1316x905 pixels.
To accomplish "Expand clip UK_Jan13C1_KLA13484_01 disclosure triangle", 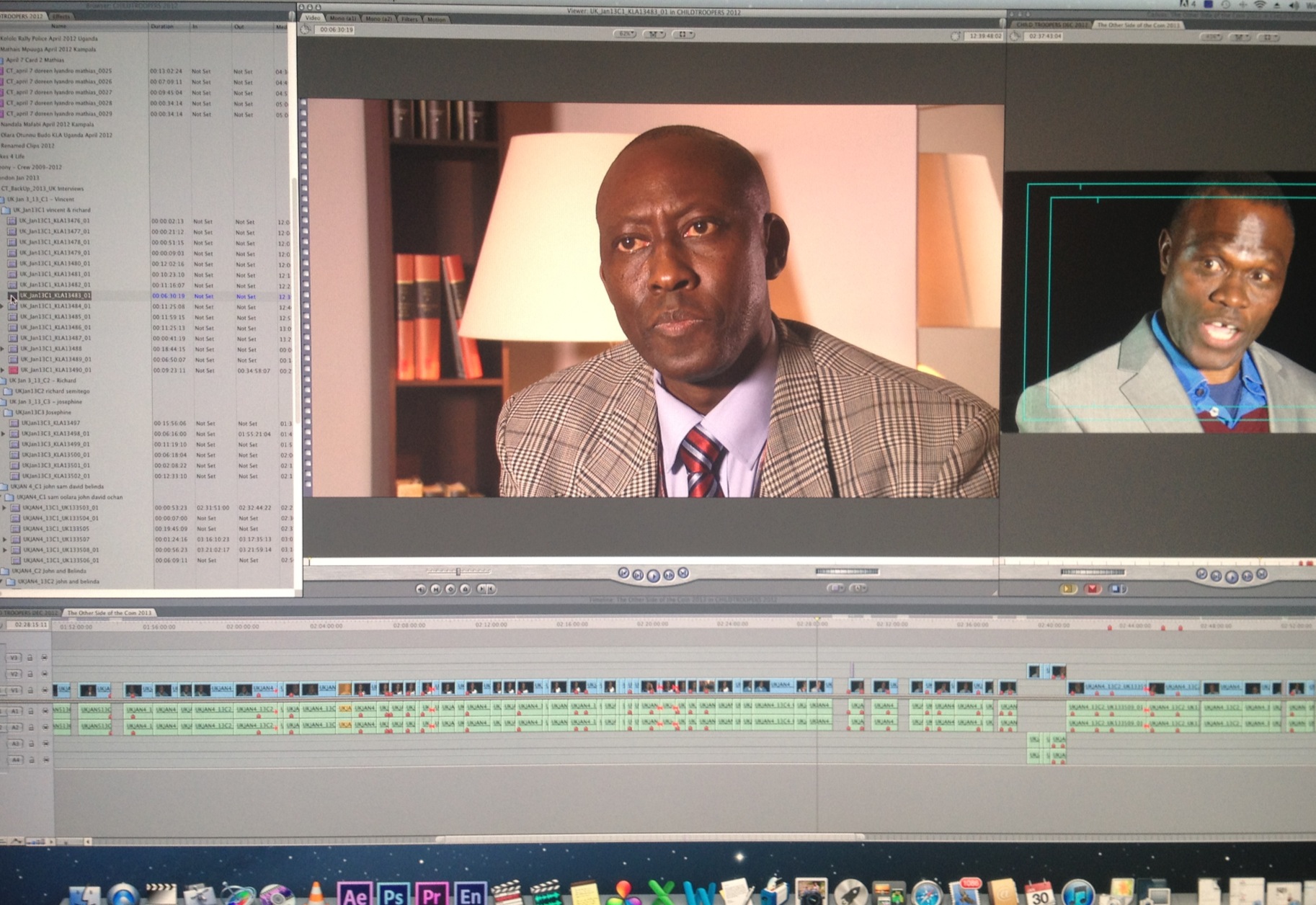I will pos(2,307).
